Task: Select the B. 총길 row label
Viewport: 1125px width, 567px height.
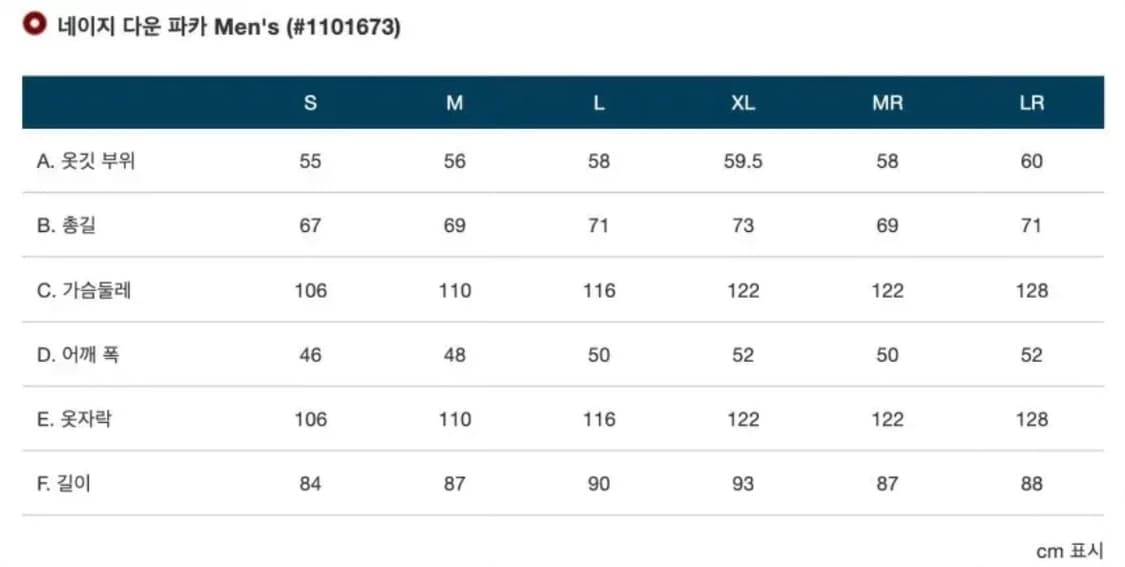Action: (66, 226)
